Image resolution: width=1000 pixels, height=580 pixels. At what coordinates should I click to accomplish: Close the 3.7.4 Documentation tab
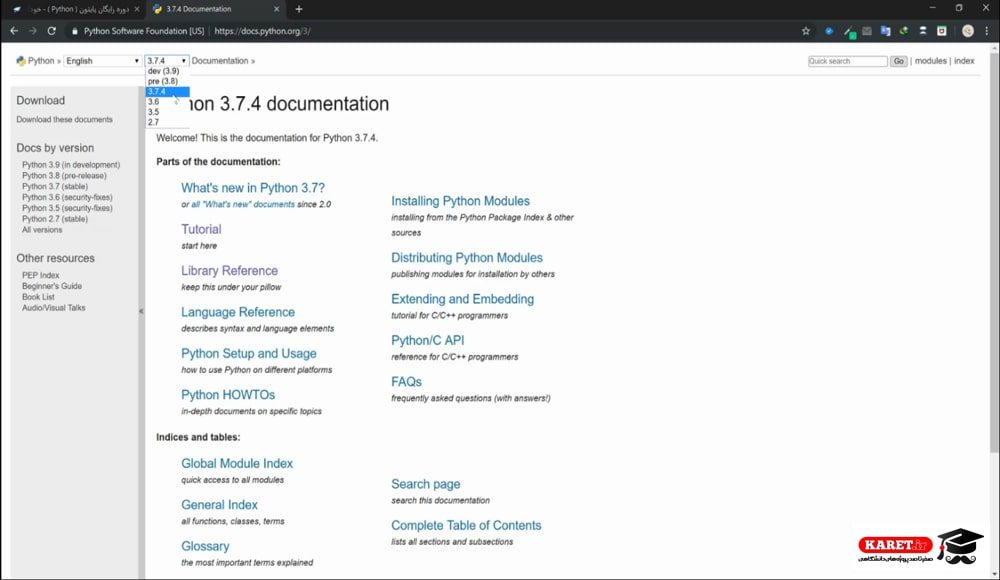[276, 9]
